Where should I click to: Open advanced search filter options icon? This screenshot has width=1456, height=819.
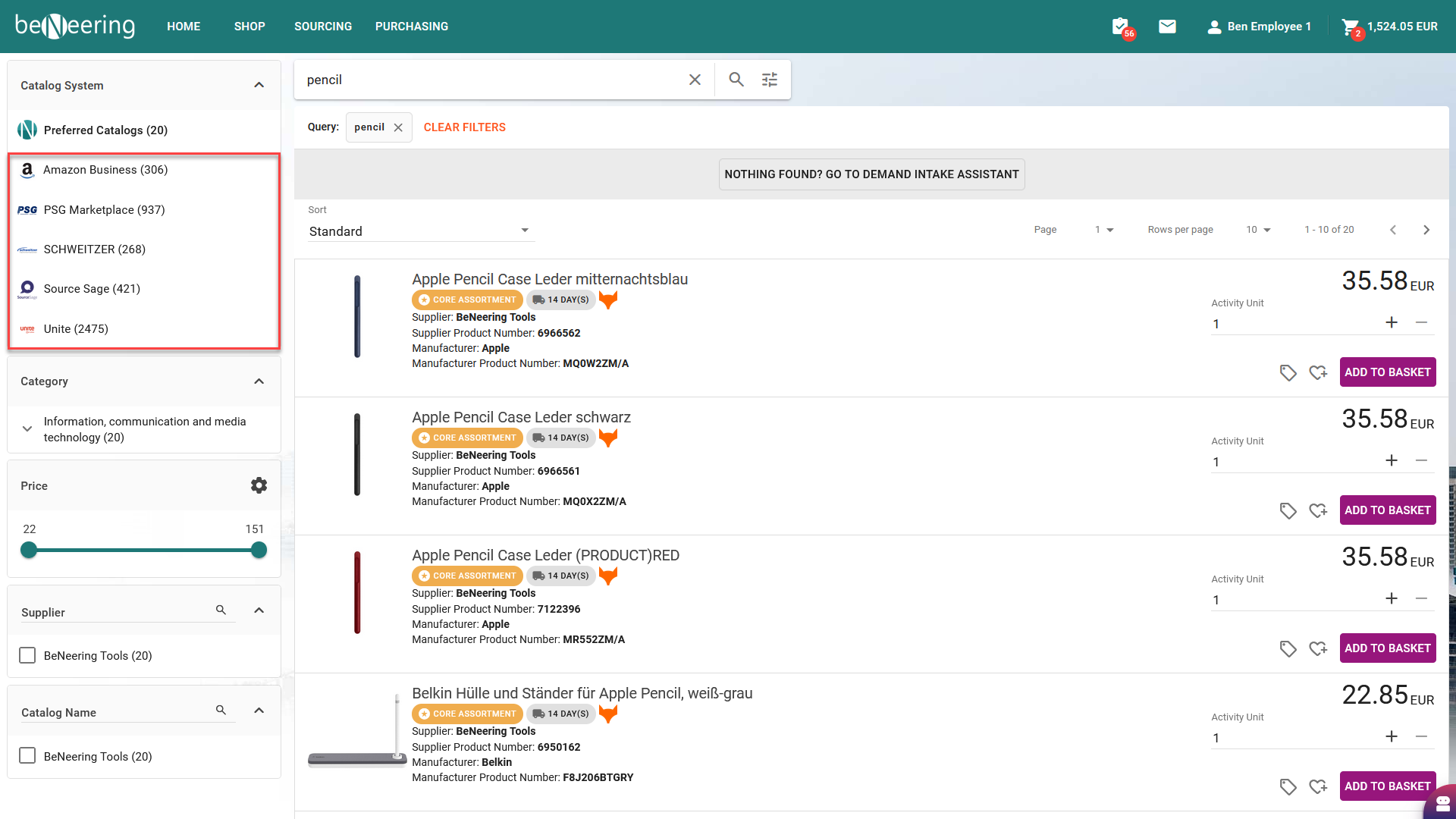[x=770, y=80]
